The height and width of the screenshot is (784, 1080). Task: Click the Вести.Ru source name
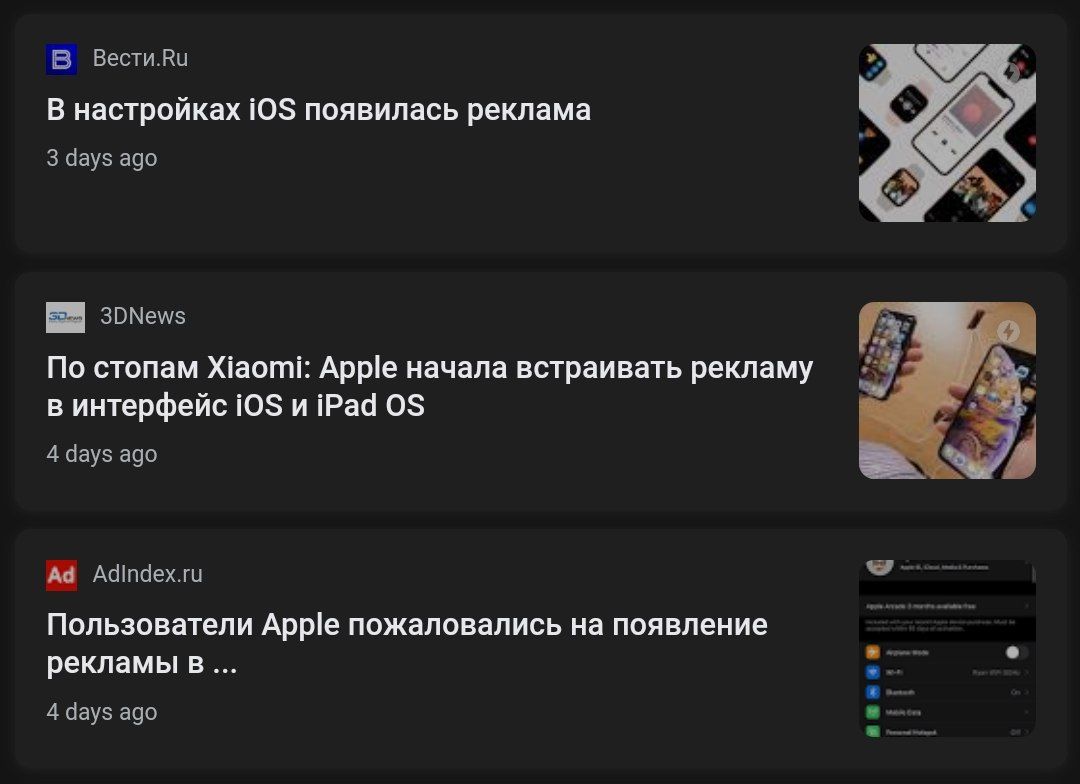pos(141,59)
